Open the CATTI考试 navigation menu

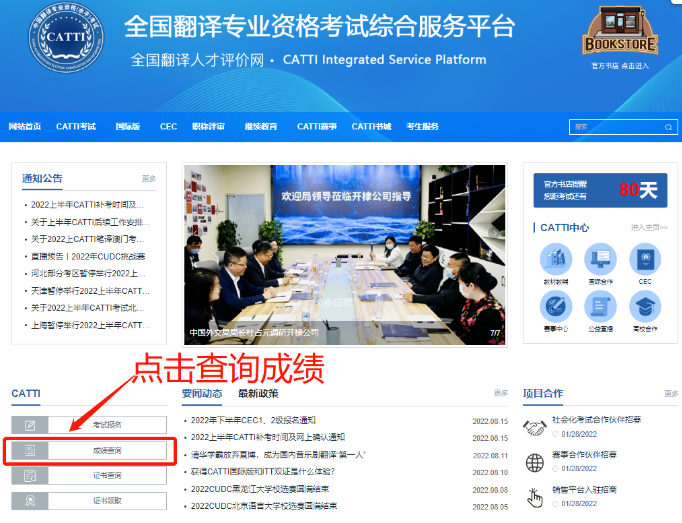(x=76, y=127)
